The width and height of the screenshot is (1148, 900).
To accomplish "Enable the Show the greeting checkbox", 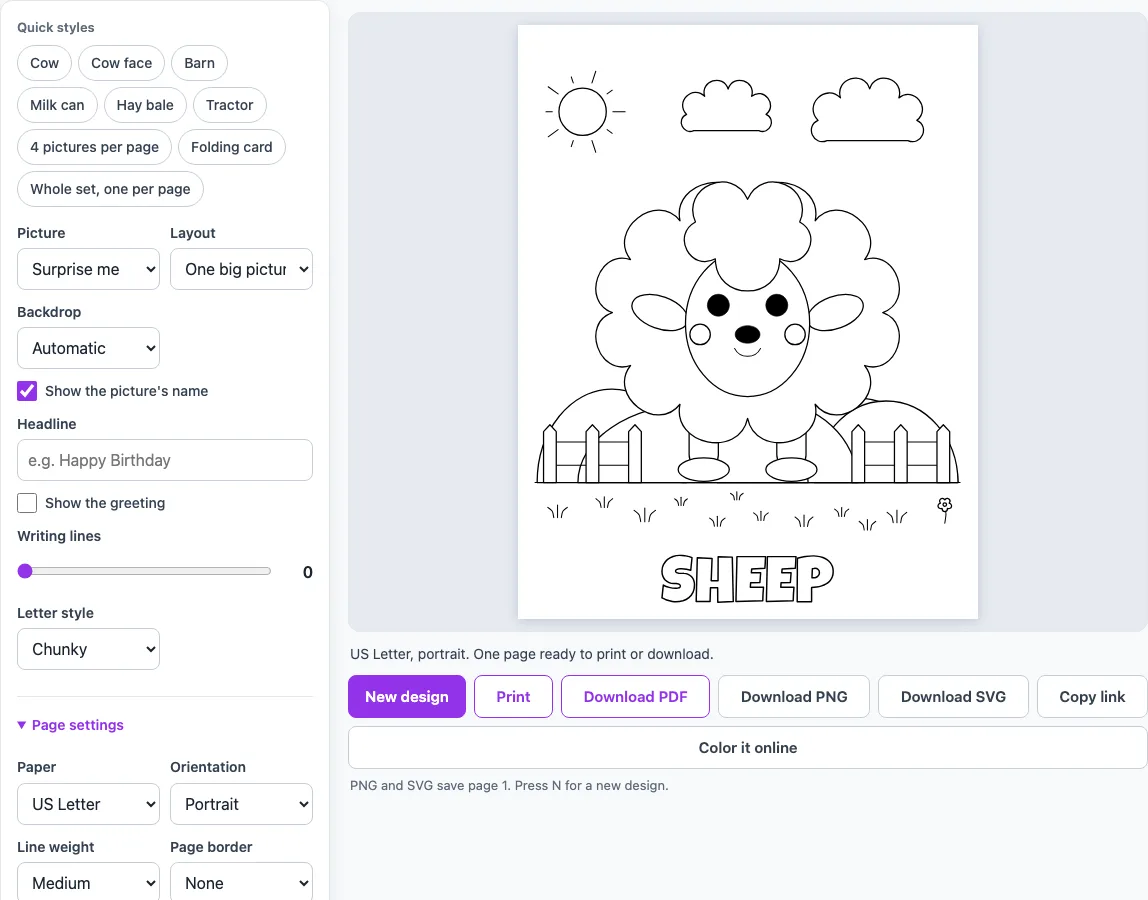I will tap(27, 503).
